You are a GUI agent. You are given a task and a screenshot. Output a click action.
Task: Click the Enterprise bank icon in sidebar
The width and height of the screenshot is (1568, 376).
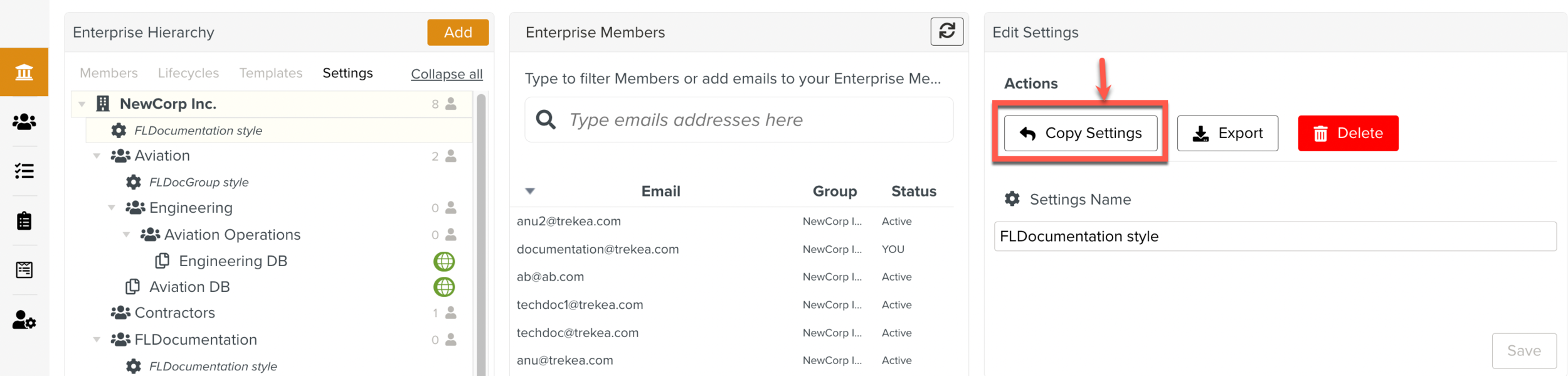[x=24, y=72]
